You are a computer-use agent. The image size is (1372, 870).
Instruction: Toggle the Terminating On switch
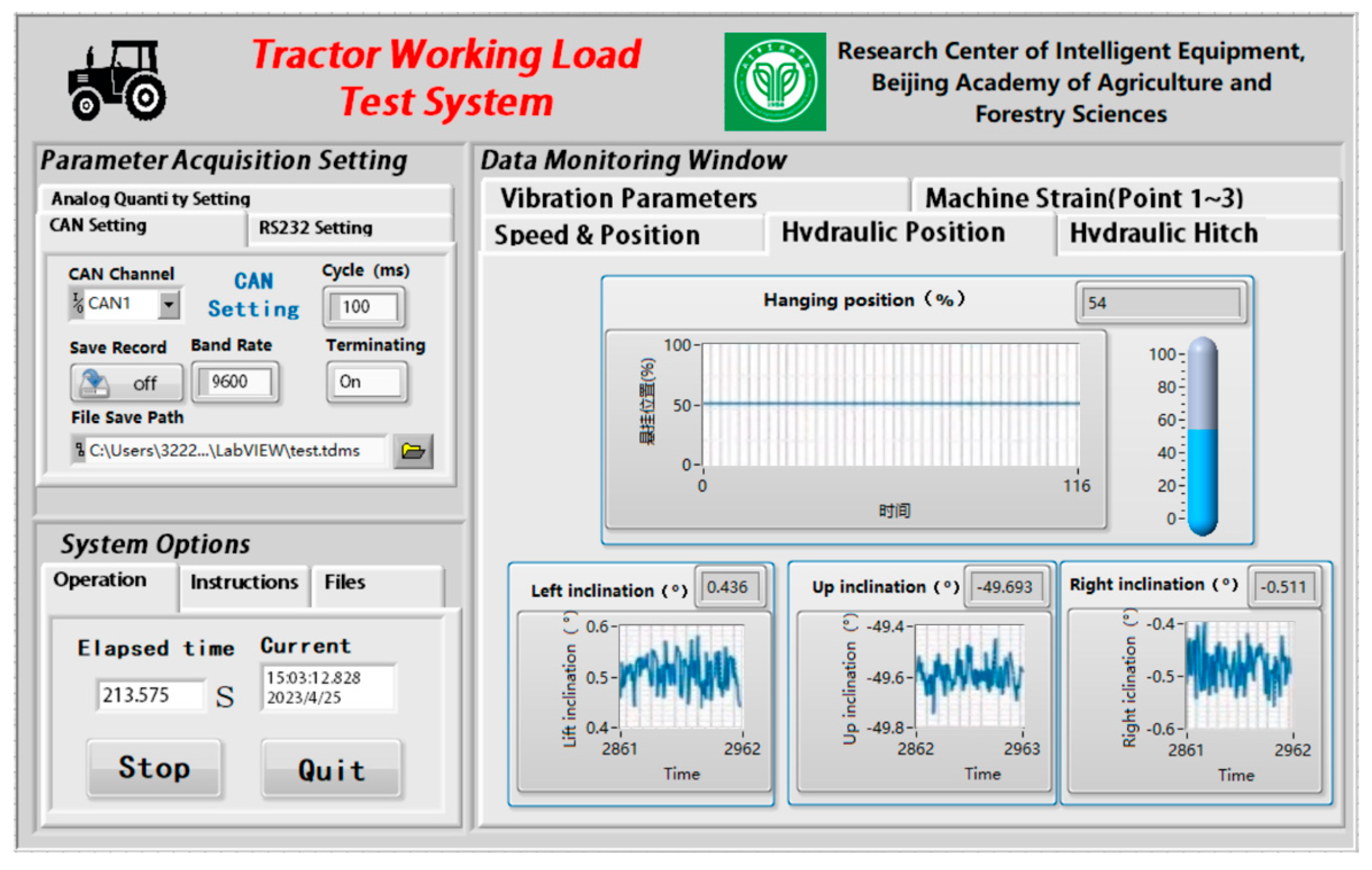[366, 382]
